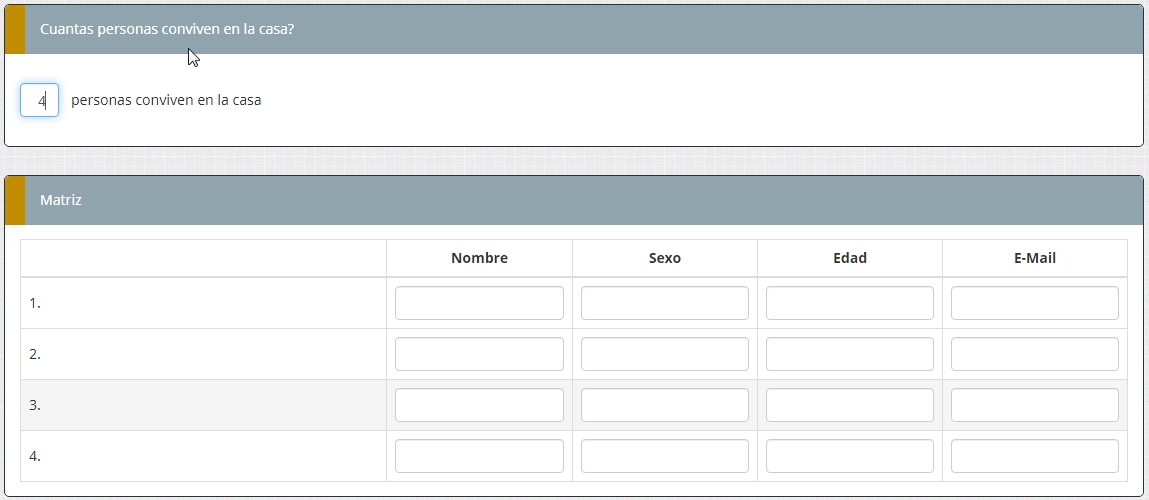Click the Nombre field in row 3
Screen dimensions: 1149x500
pos(479,405)
